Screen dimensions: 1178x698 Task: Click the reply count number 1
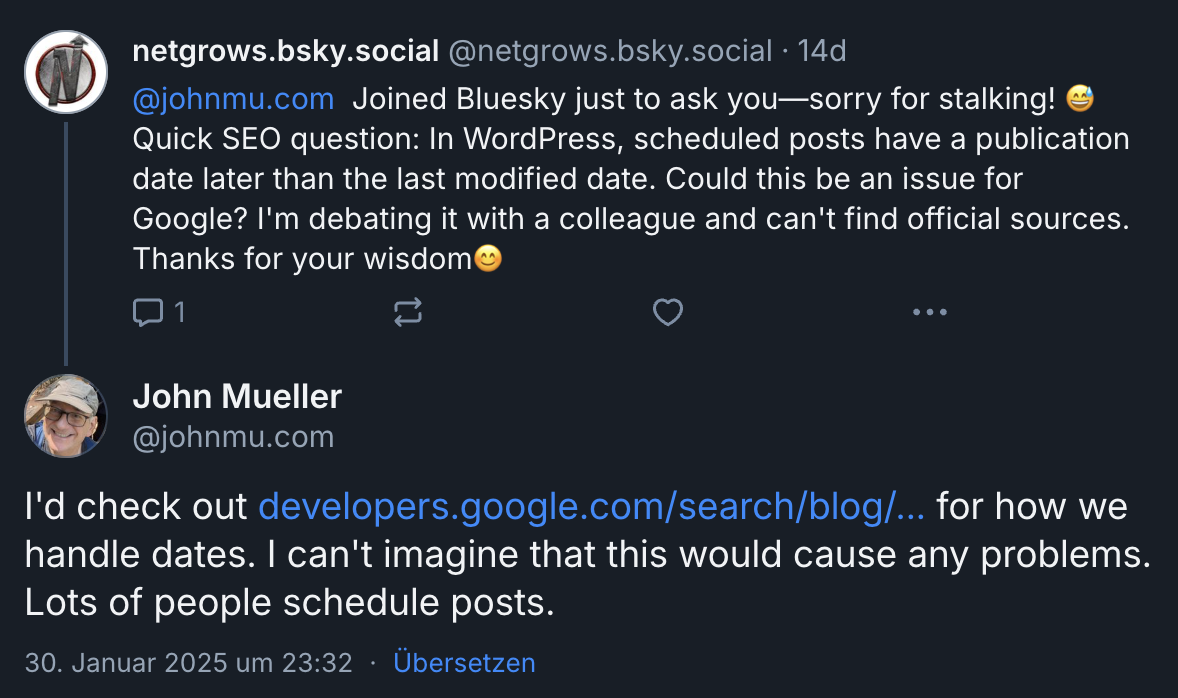coord(180,313)
